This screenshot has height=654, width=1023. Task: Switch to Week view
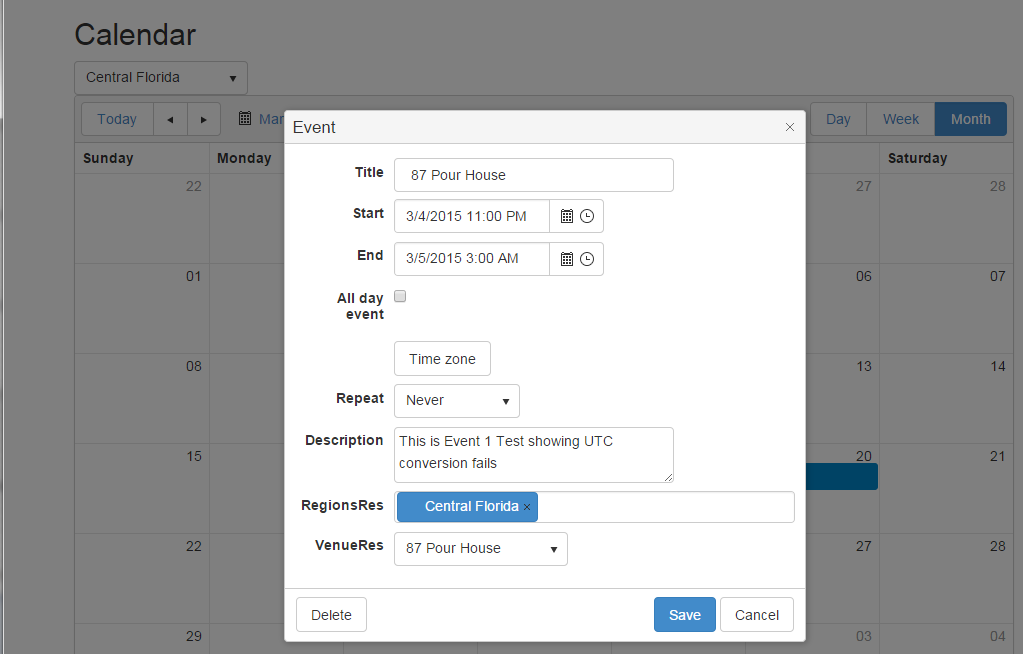click(x=900, y=119)
